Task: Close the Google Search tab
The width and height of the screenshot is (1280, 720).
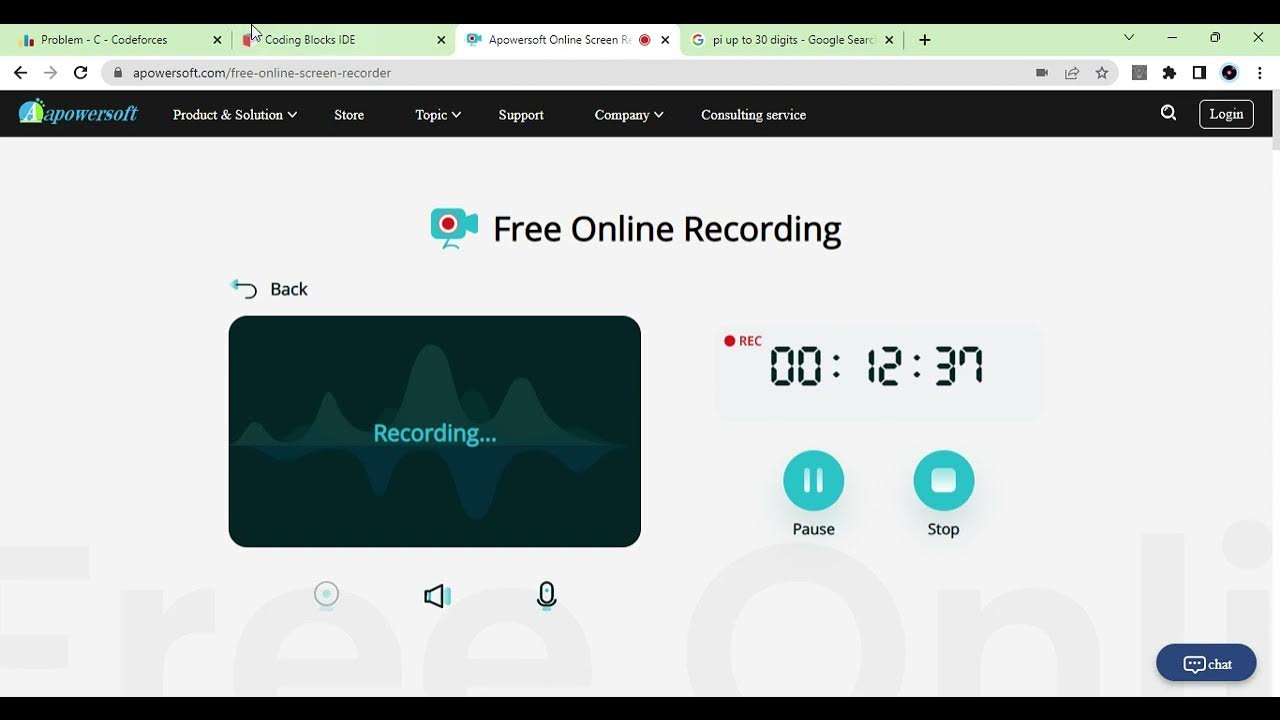Action: point(889,40)
